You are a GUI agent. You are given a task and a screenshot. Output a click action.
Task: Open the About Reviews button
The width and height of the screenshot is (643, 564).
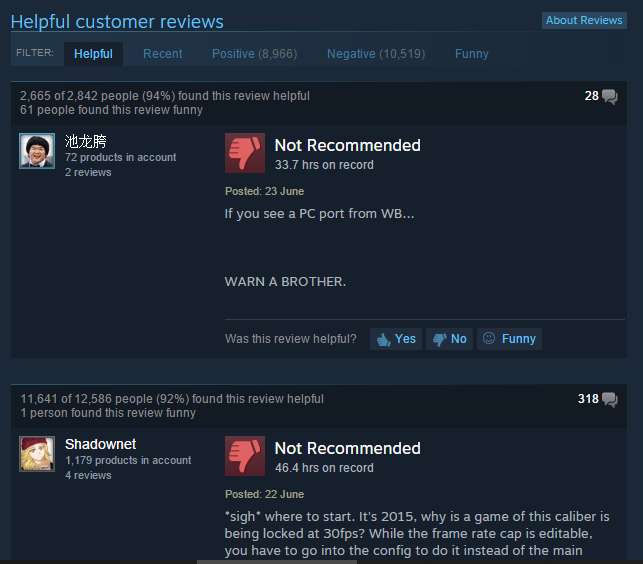click(x=584, y=20)
